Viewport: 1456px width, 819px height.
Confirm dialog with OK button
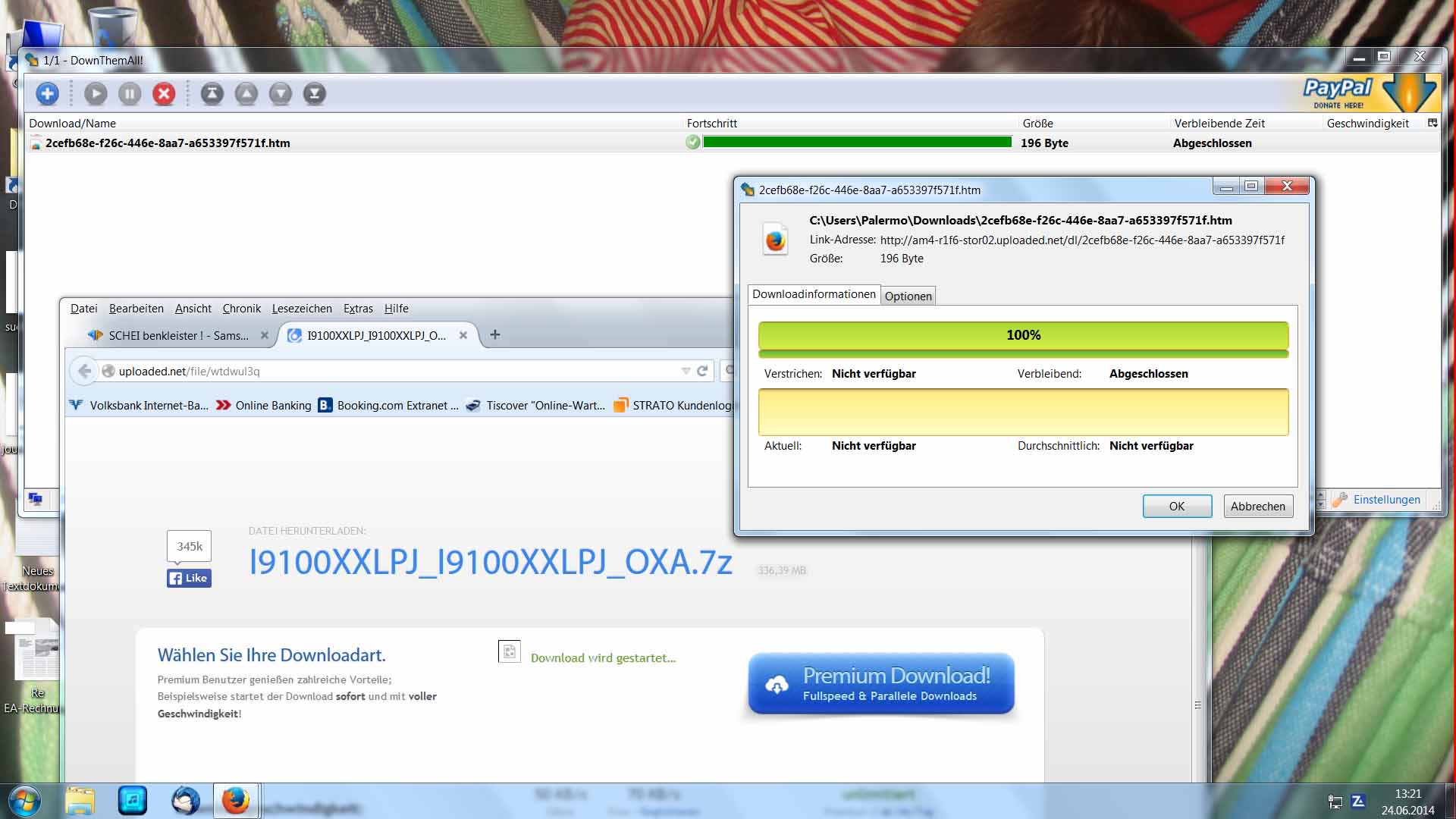coord(1177,506)
